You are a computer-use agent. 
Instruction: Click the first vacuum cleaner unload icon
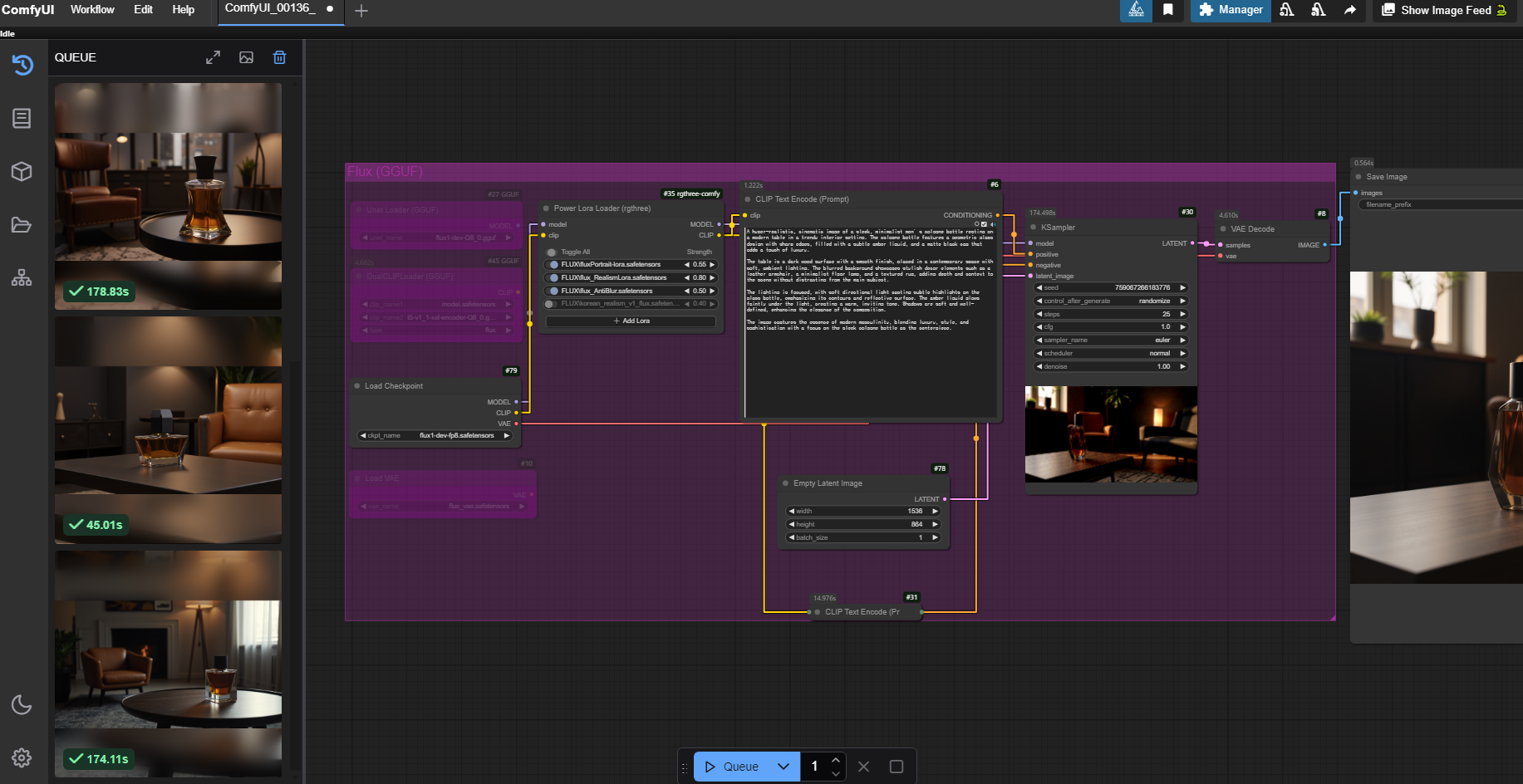tap(1287, 10)
